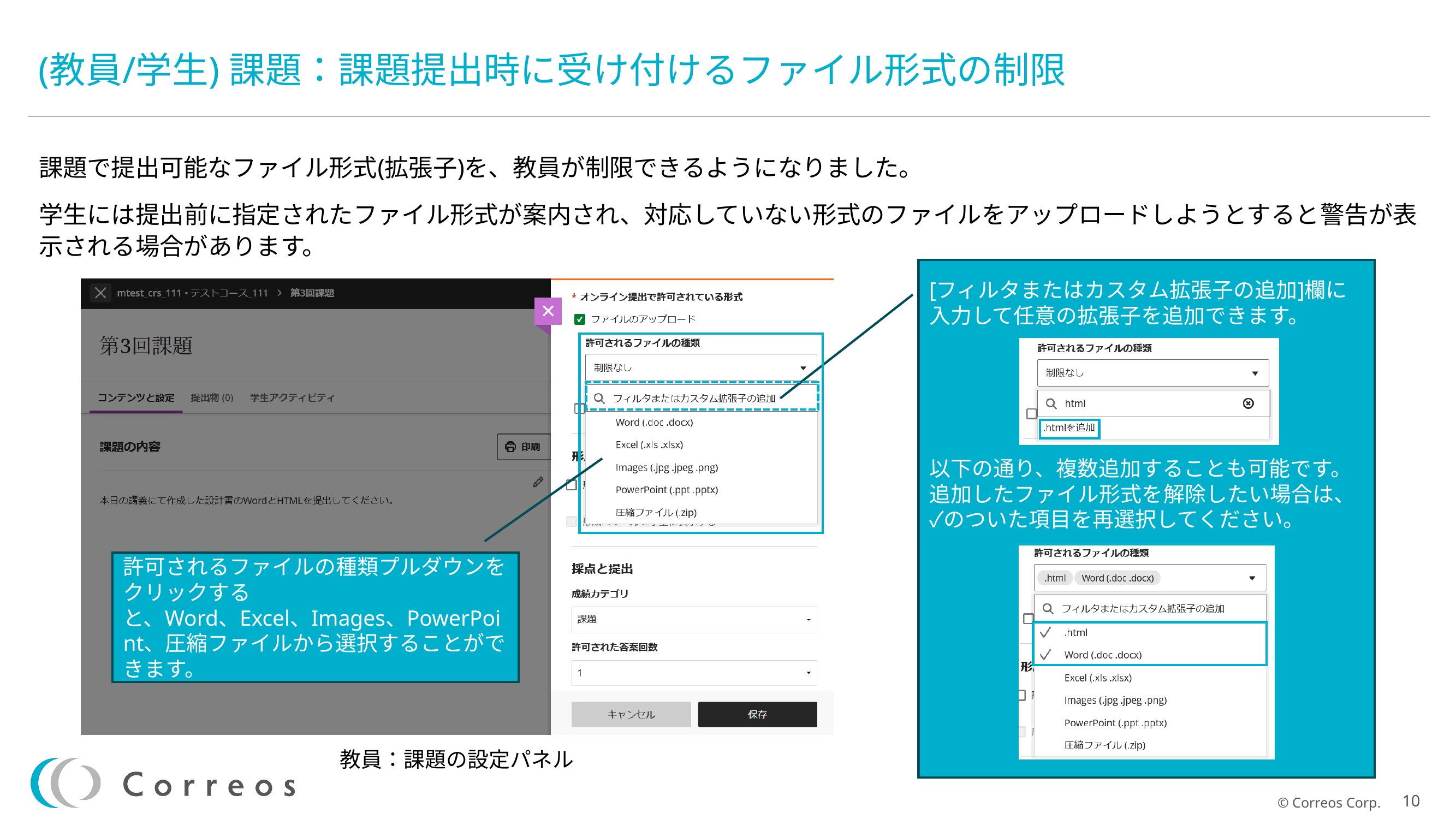Open the 学生アクティビティ tab

point(292,397)
